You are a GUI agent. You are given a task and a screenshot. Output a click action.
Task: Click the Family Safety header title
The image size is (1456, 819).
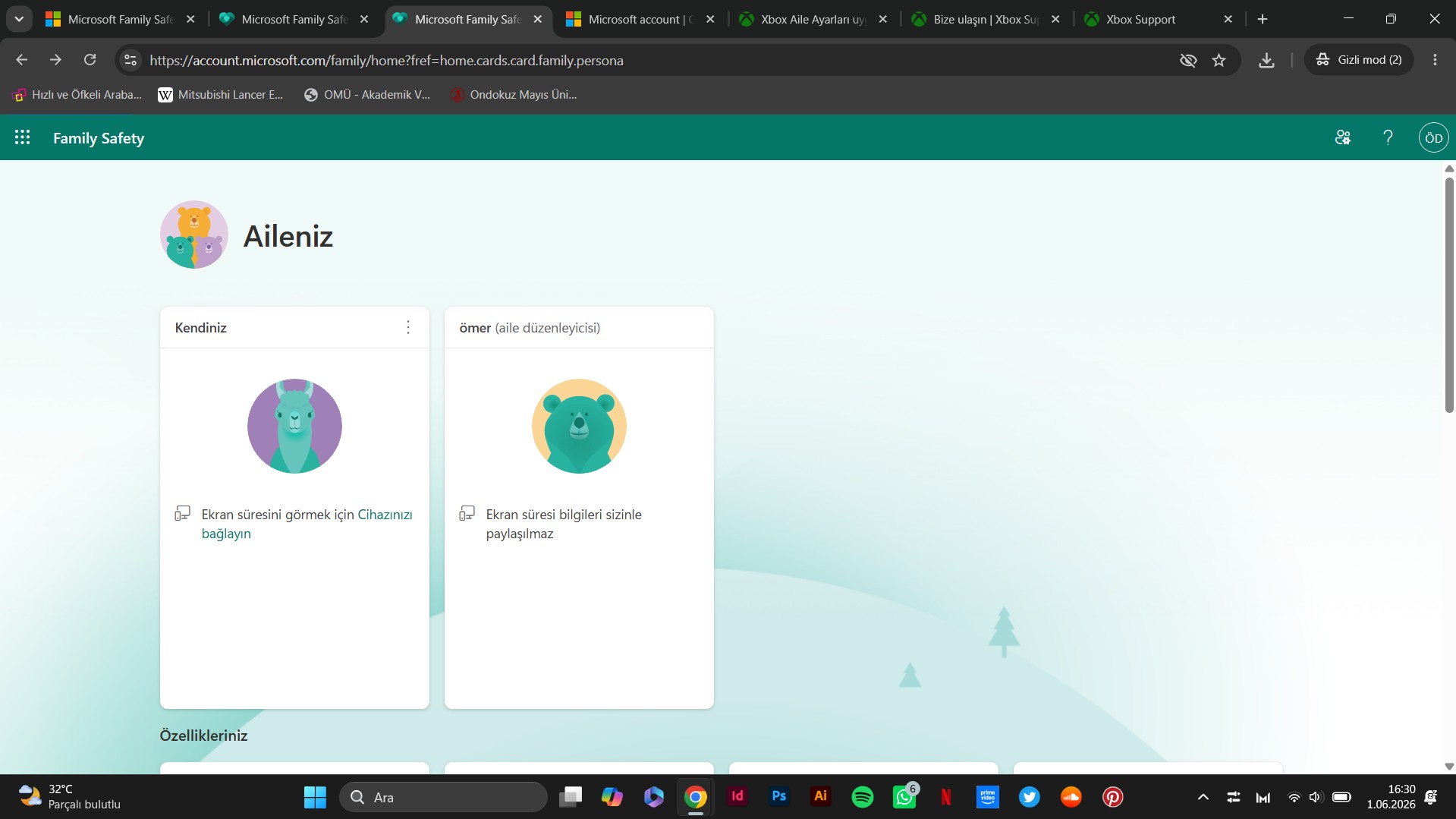[x=99, y=138]
